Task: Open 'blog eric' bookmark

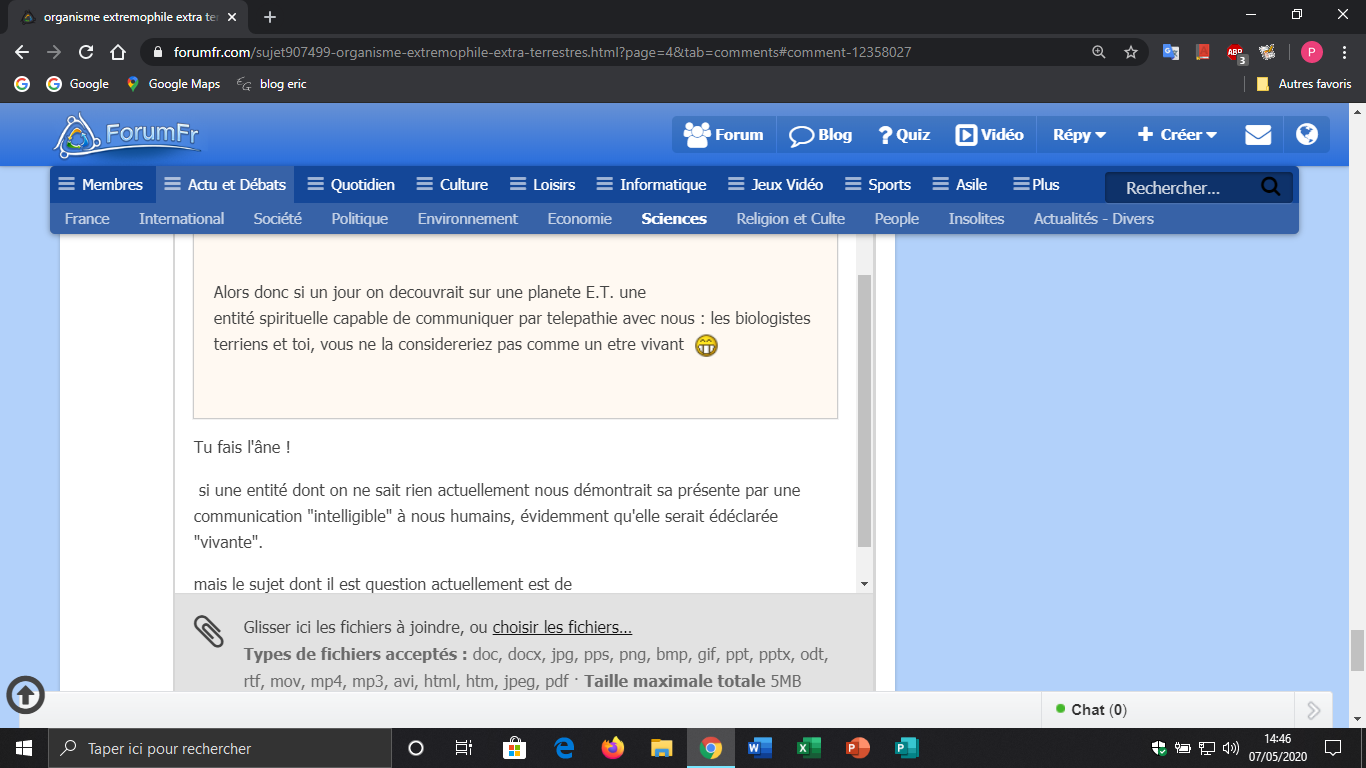Action: point(271,84)
